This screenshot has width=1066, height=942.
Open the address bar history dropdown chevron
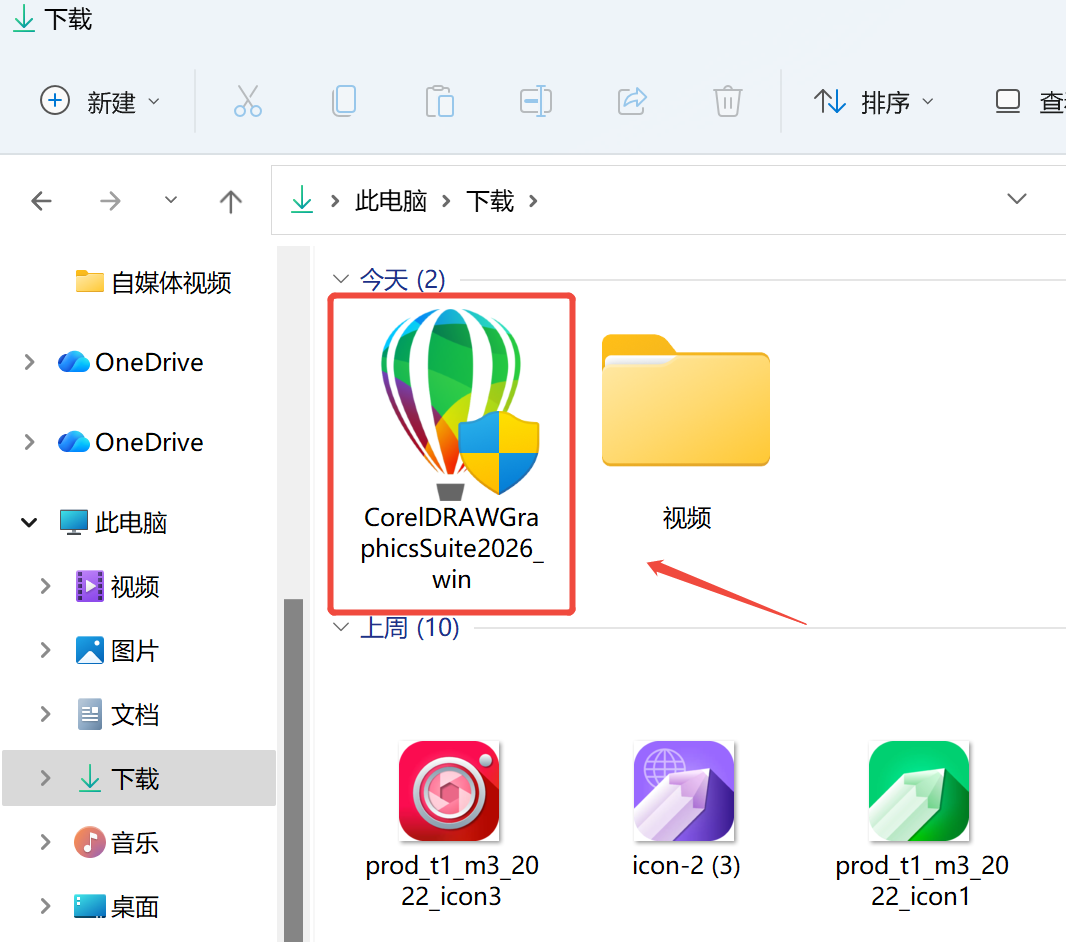click(1017, 199)
